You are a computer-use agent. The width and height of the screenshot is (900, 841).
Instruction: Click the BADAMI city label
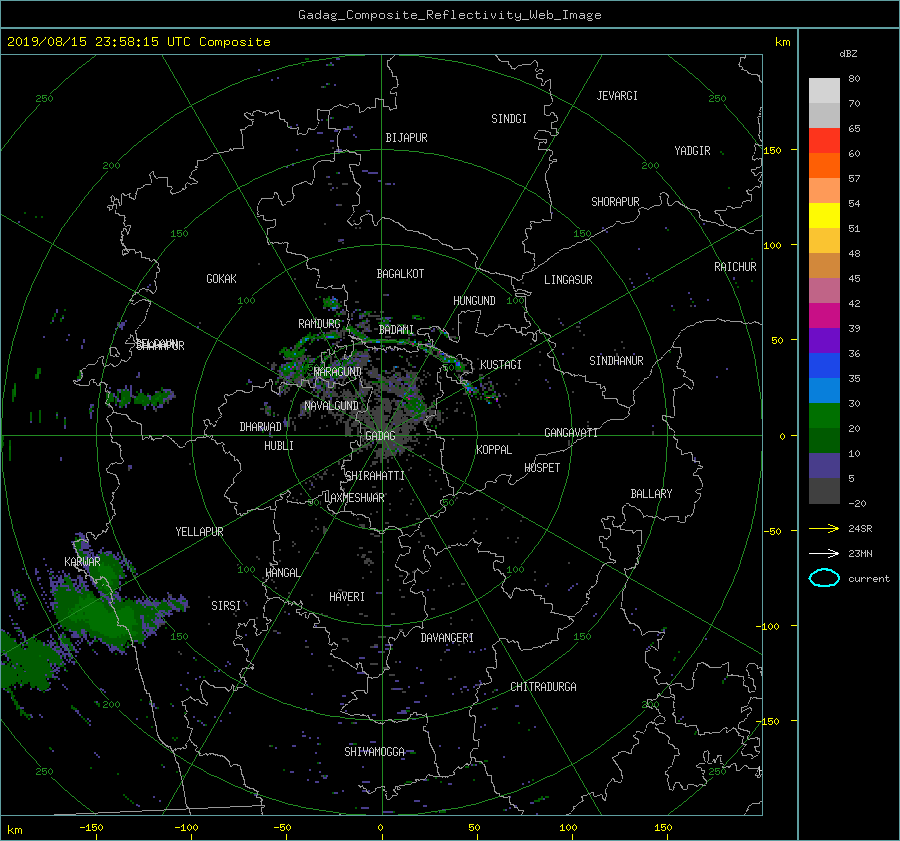(x=396, y=330)
